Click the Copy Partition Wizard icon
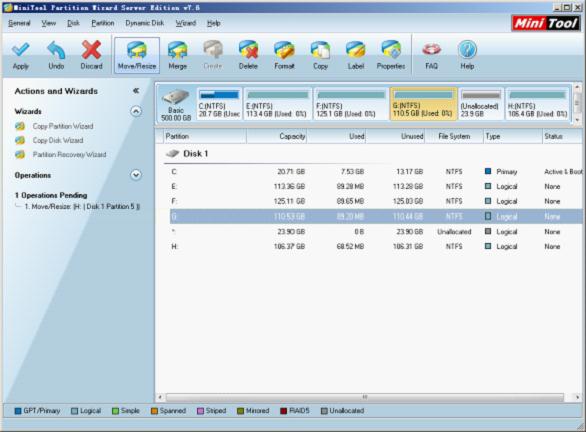This screenshot has height=432, width=586. [x=20, y=126]
